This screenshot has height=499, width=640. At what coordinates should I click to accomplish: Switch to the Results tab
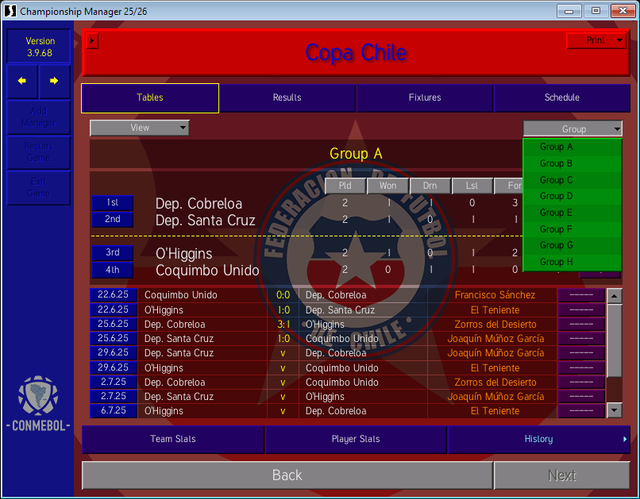287,98
